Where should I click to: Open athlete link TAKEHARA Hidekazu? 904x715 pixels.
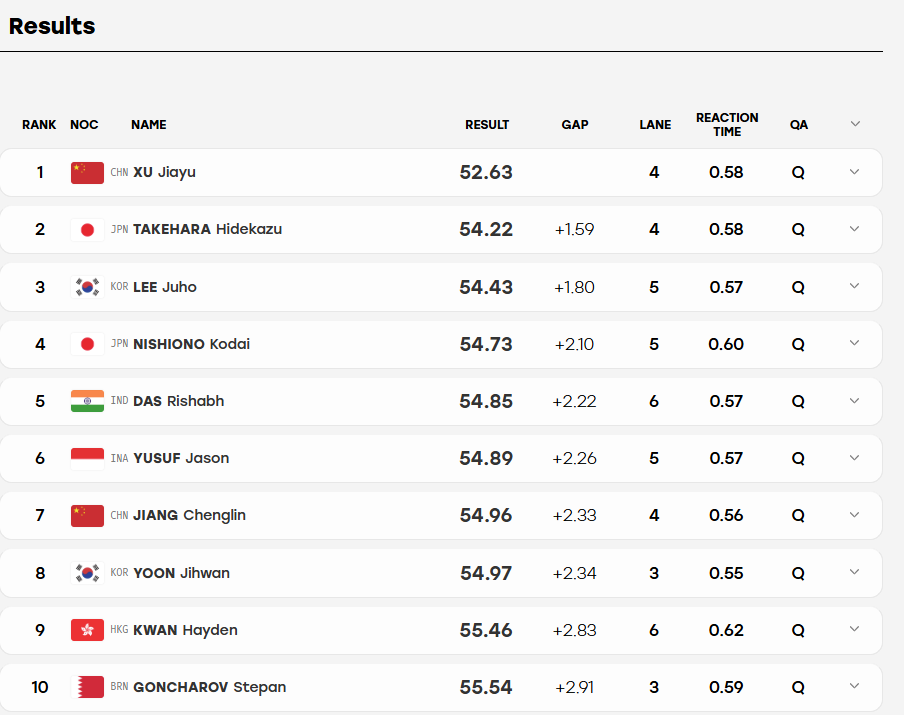click(x=208, y=229)
